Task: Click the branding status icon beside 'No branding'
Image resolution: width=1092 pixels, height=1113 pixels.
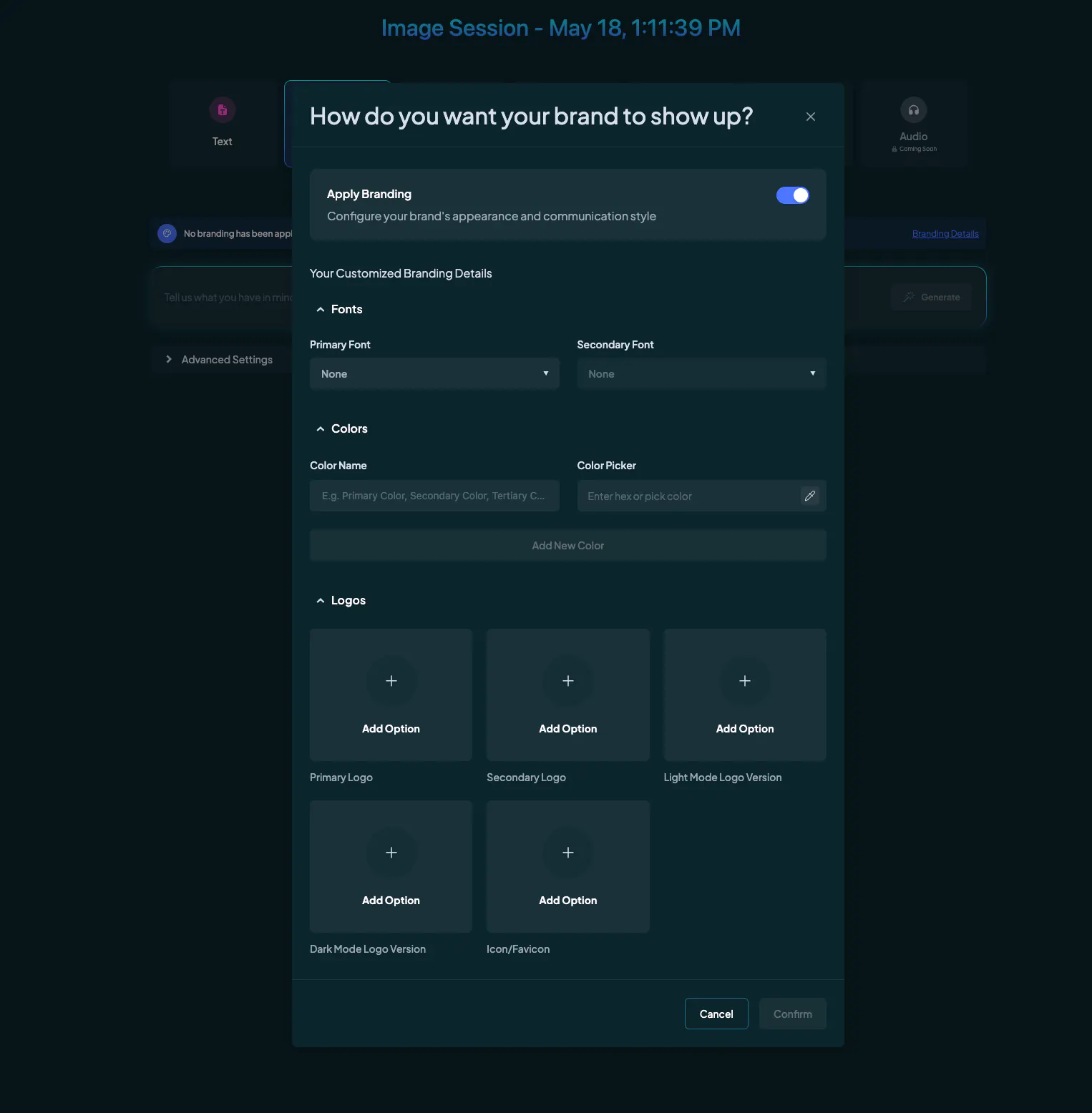Action: click(167, 233)
